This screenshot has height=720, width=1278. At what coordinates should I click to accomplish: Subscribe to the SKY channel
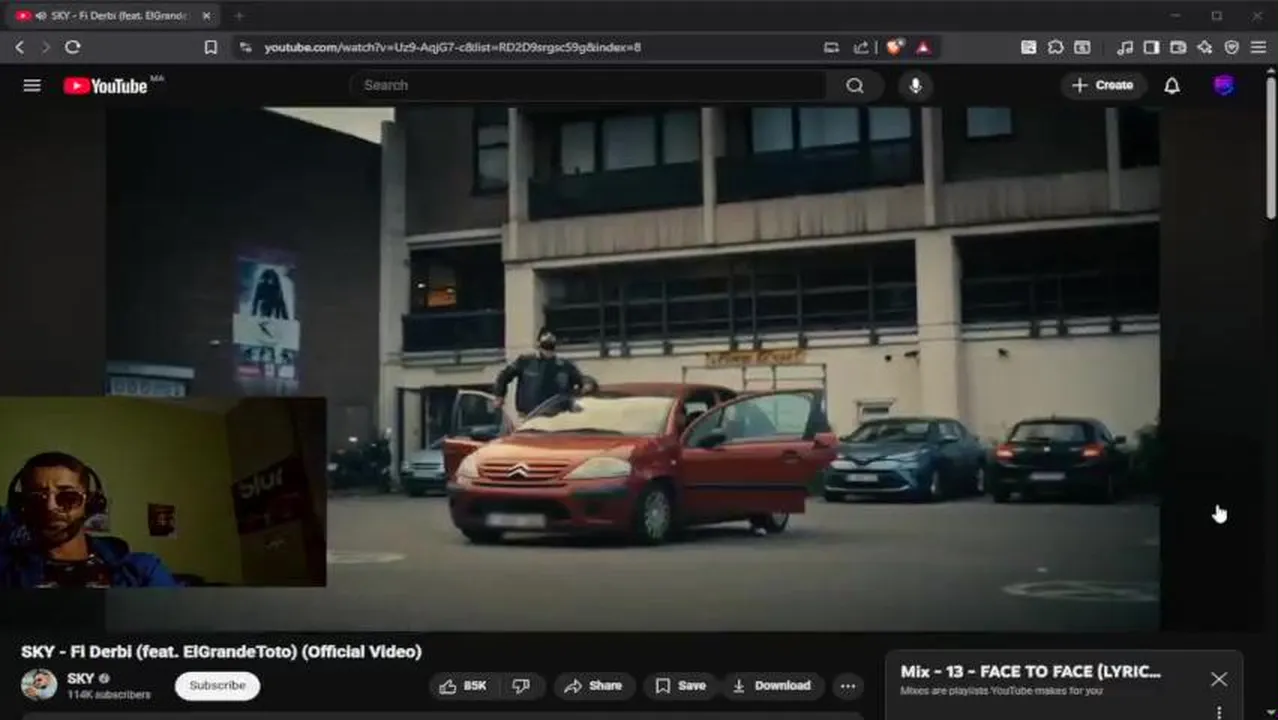click(x=217, y=686)
